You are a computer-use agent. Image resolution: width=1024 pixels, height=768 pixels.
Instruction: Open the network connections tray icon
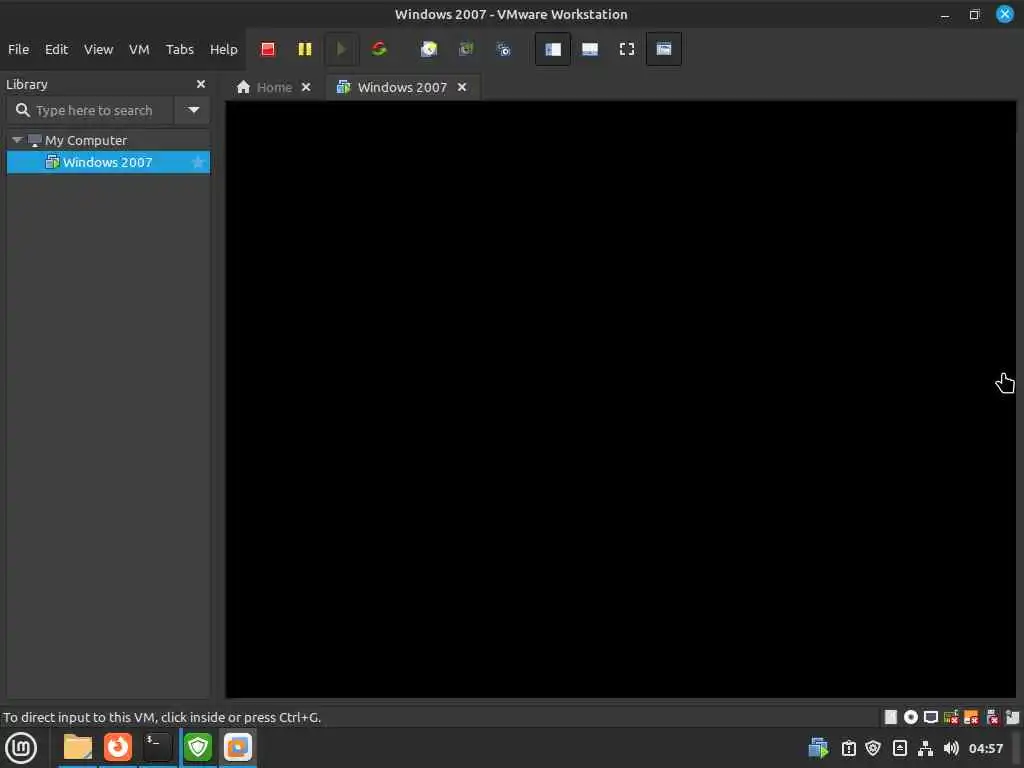coord(925,748)
